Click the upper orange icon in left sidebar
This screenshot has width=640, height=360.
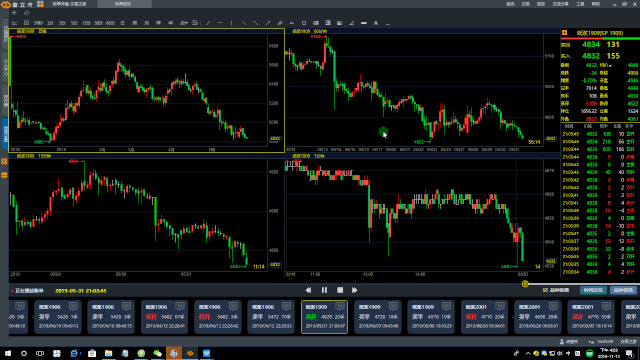click(x=4, y=162)
